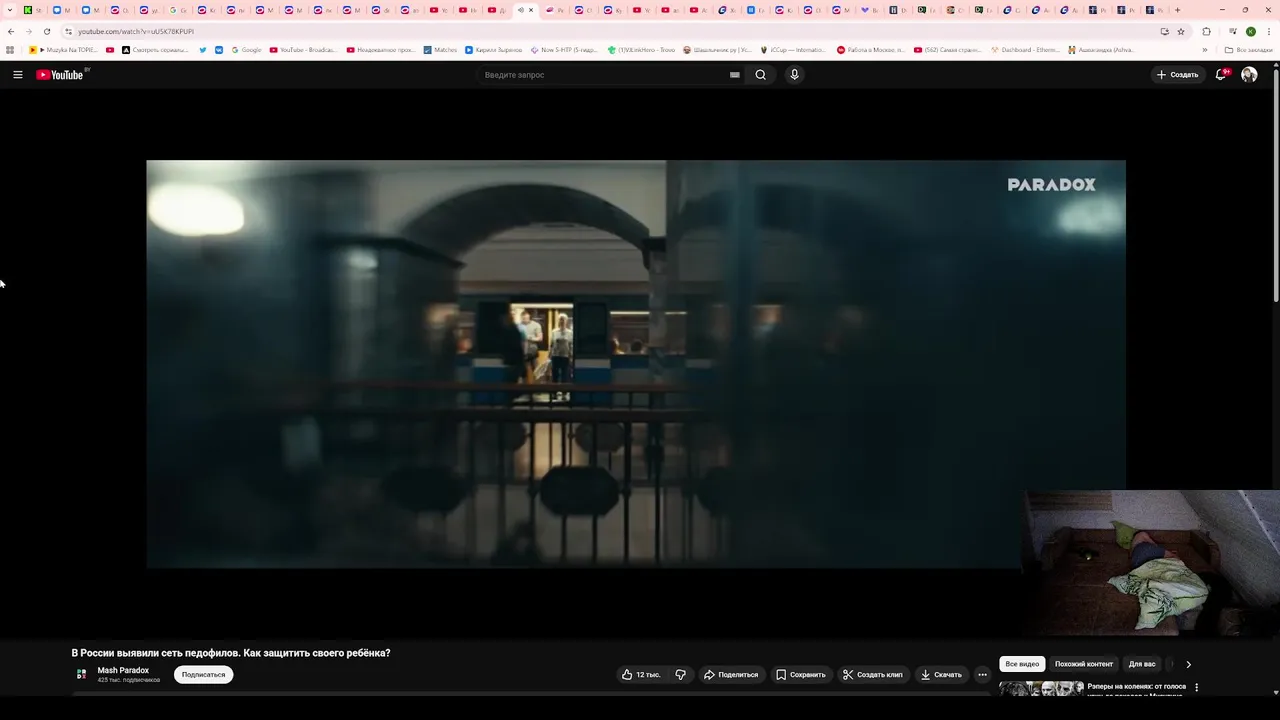Open the Dashboard - Etherm bookmark
This screenshot has width=1280, height=720.
[1026, 49]
